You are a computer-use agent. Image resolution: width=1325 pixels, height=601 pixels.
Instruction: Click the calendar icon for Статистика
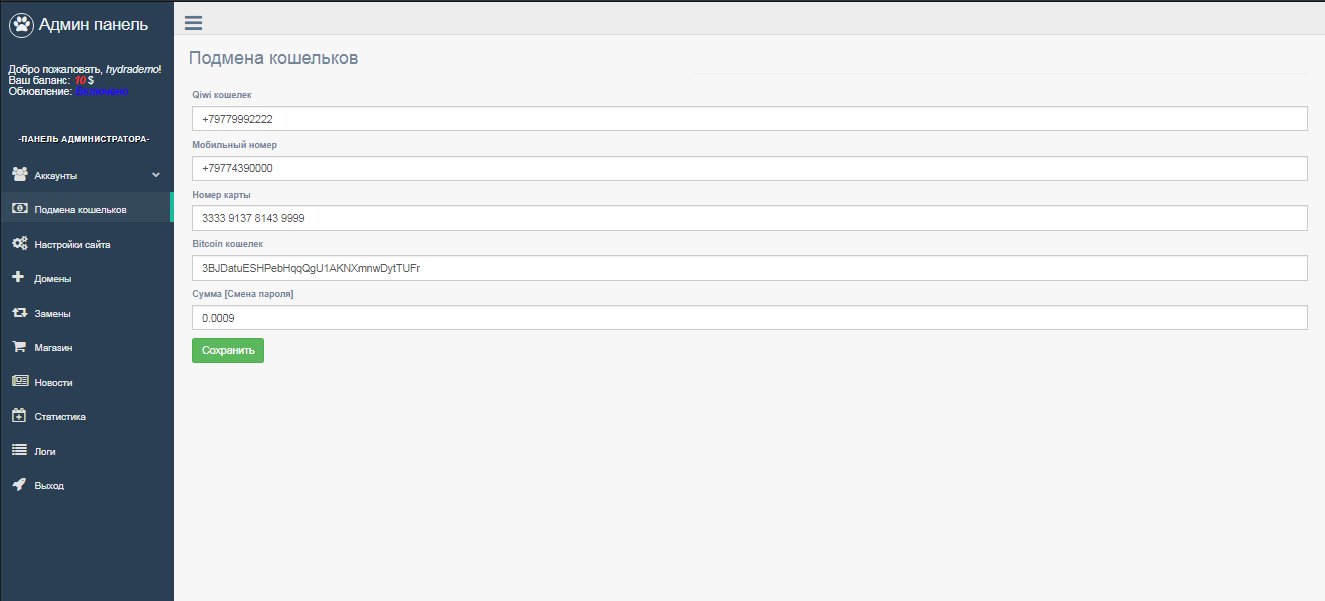pyautogui.click(x=18, y=416)
